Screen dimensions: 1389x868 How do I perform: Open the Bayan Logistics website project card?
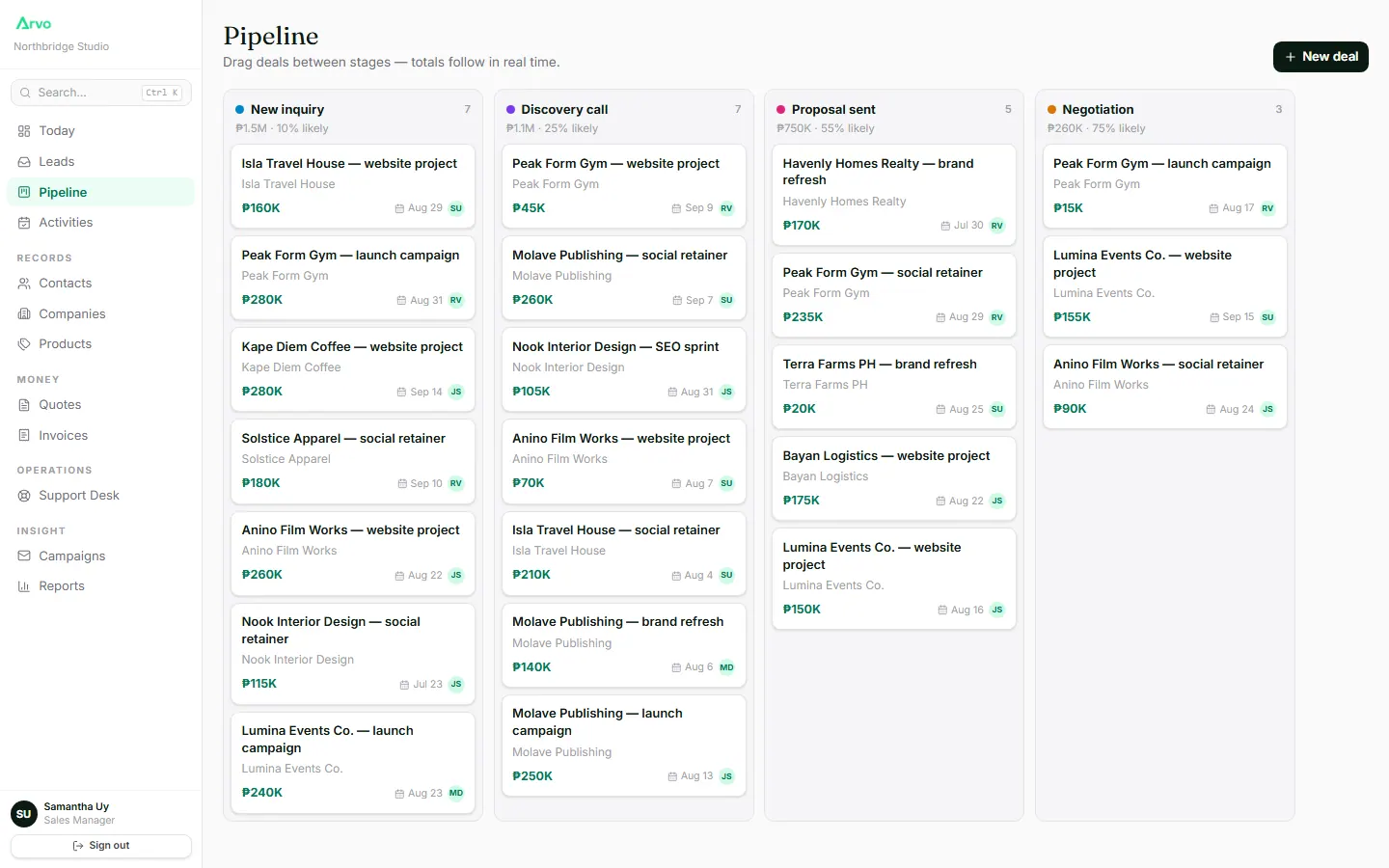pos(894,477)
